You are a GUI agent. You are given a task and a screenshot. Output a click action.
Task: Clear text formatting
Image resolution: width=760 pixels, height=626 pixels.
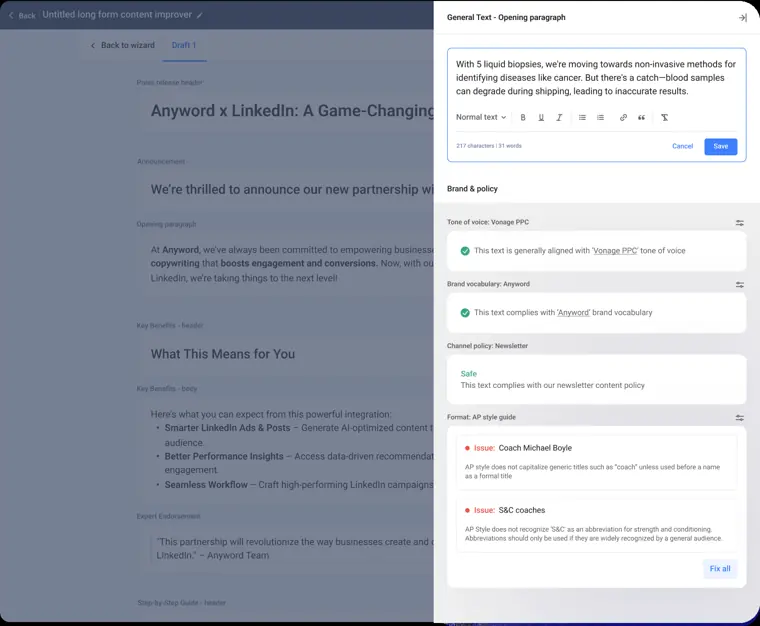pyautogui.click(x=665, y=118)
